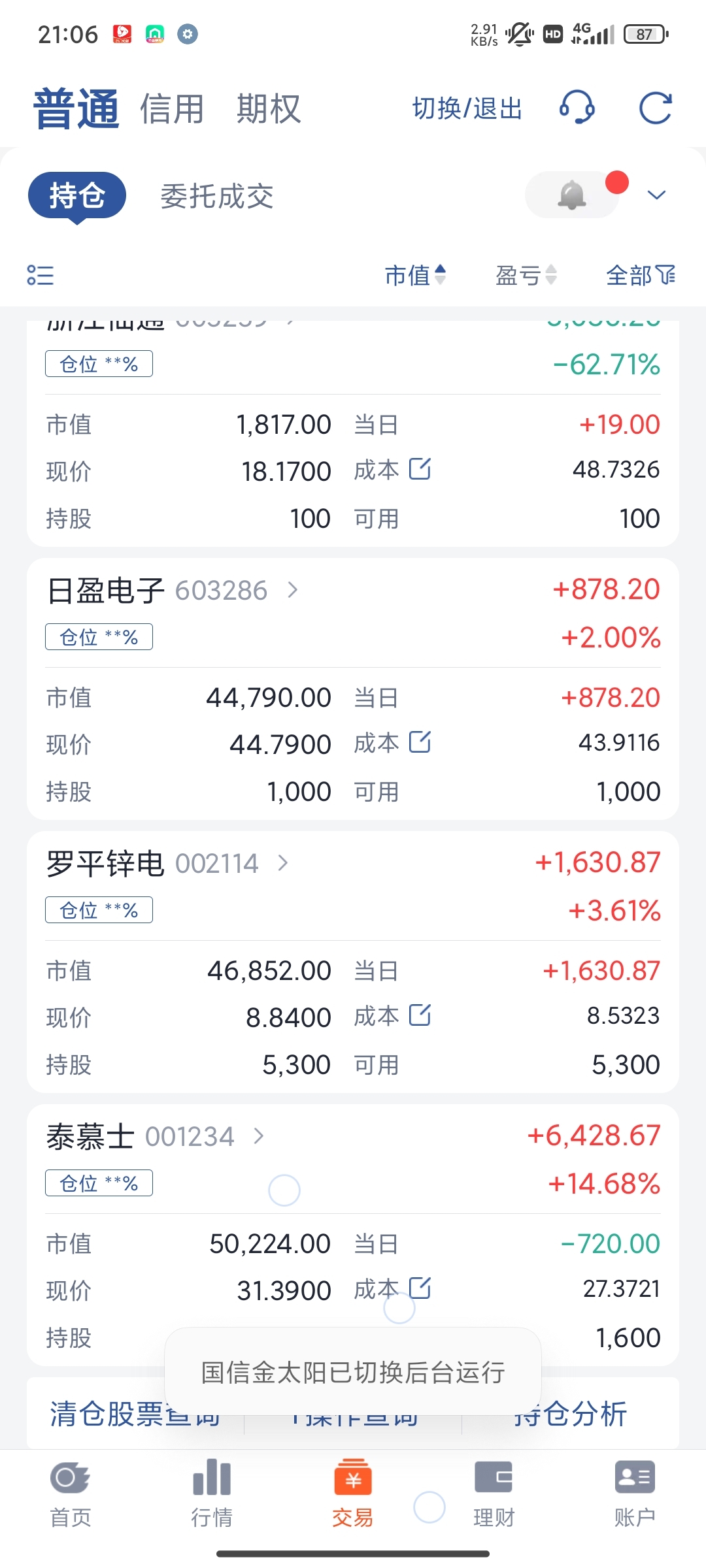Open customer service headset icon
This screenshot has width=706, height=1568.
click(577, 108)
